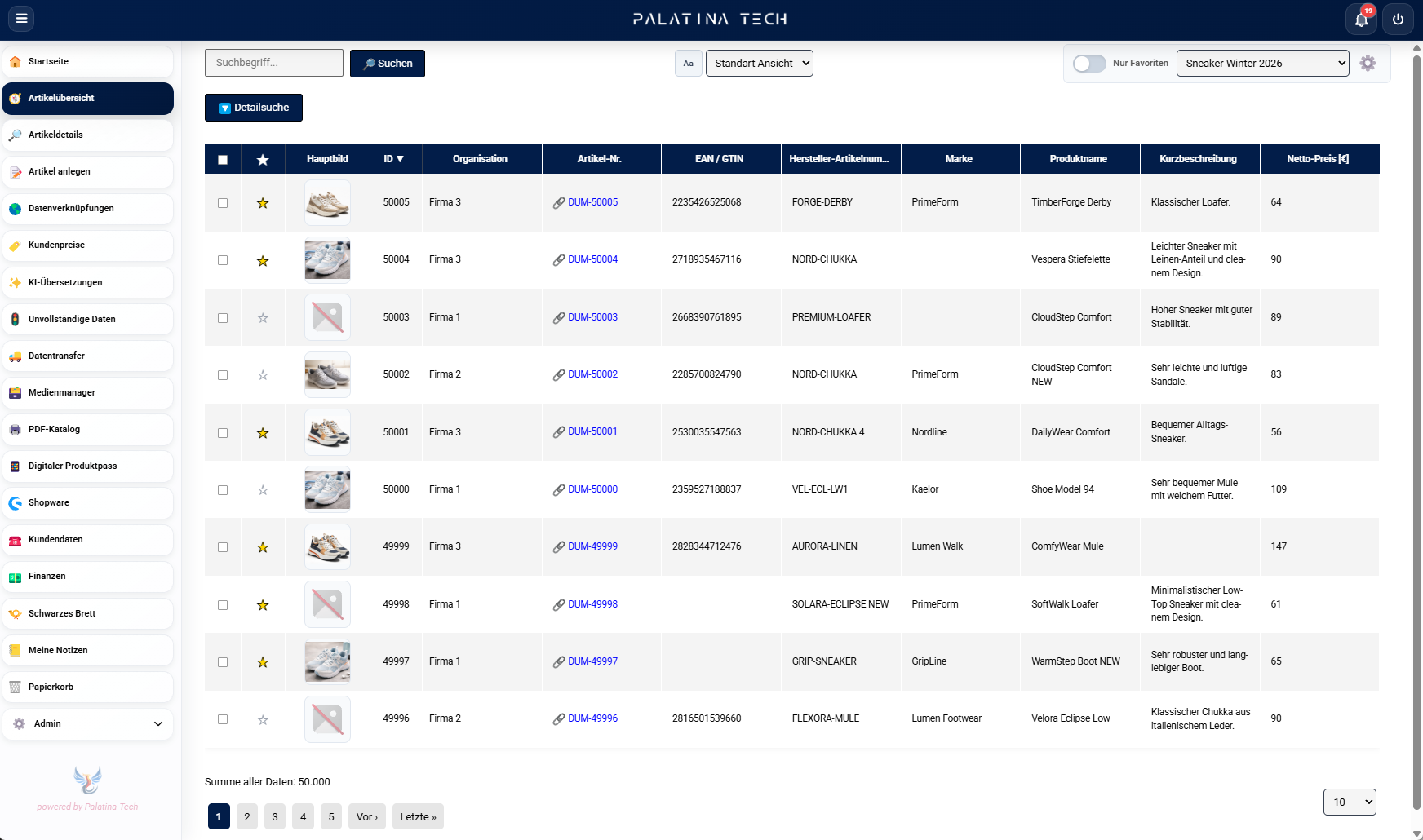Open Papierkorb in sidebar
The width and height of the screenshot is (1423, 840).
point(87,687)
